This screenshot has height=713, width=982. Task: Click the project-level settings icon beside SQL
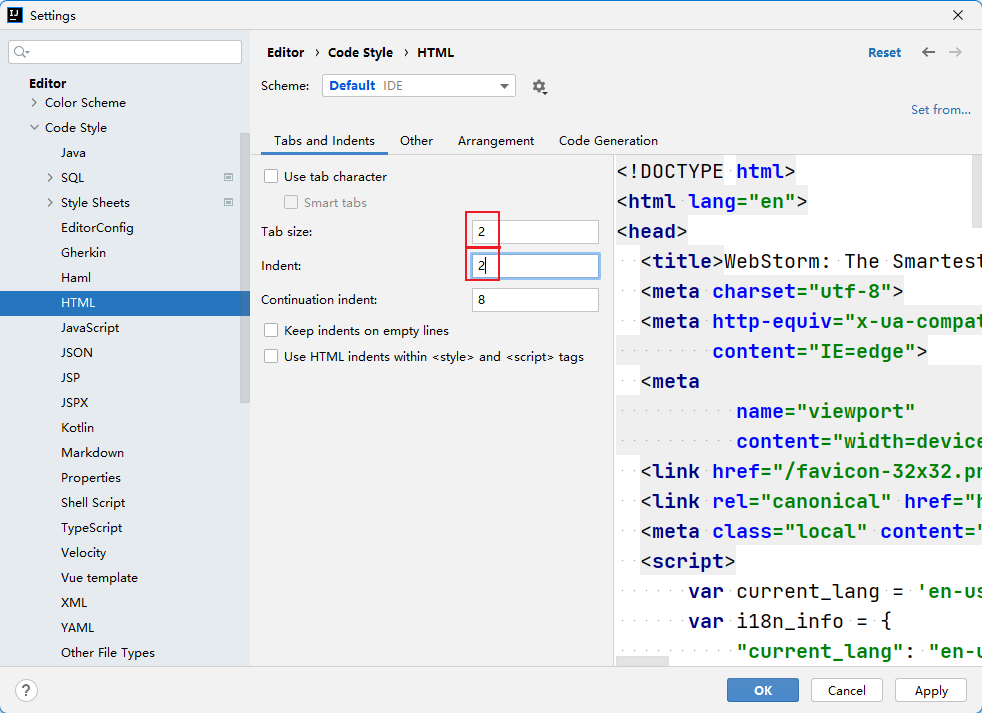coord(229,177)
